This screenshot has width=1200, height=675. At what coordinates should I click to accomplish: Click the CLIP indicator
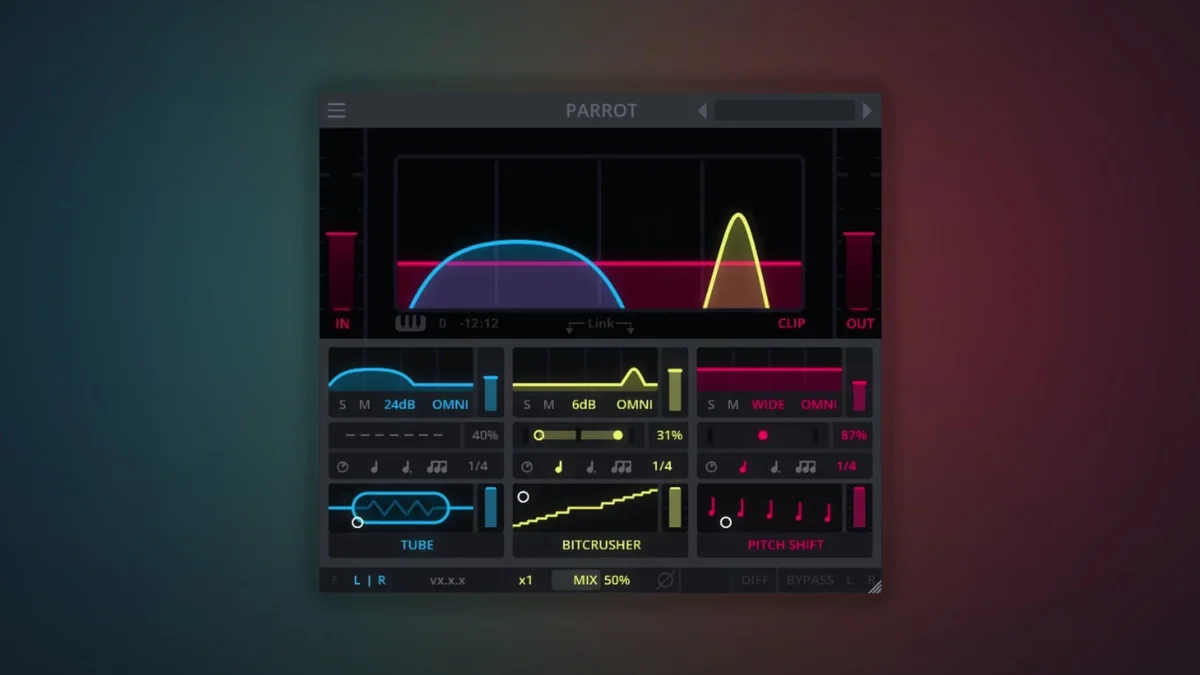(791, 324)
